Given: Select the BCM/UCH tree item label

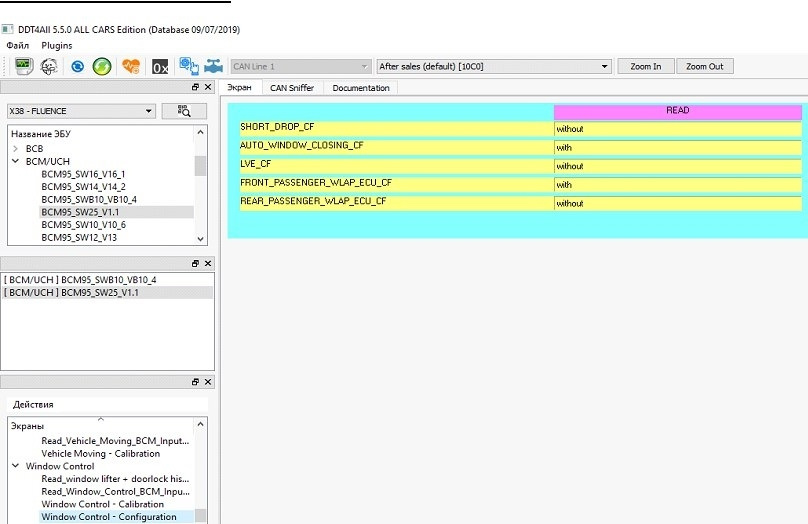Looking at the screenshot, I should 47,161.
